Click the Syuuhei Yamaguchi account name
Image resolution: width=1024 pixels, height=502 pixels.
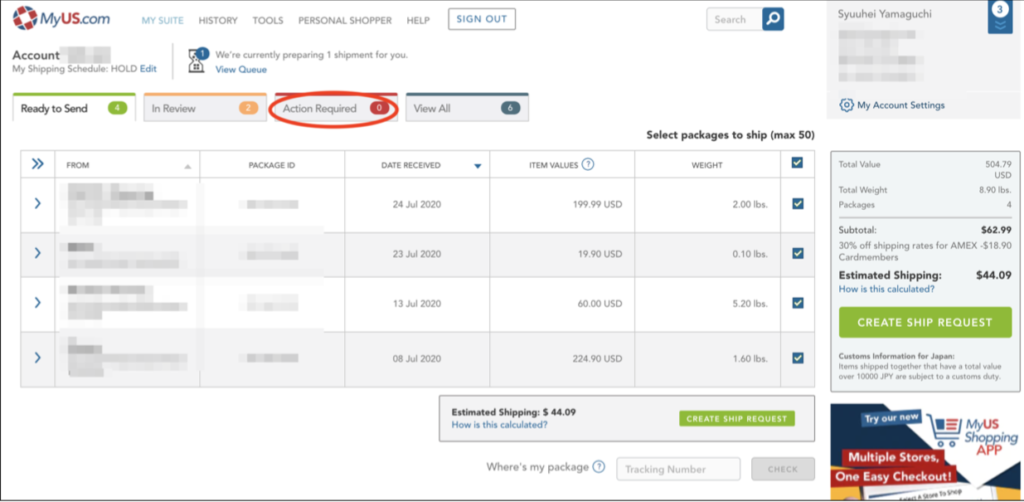885,14
